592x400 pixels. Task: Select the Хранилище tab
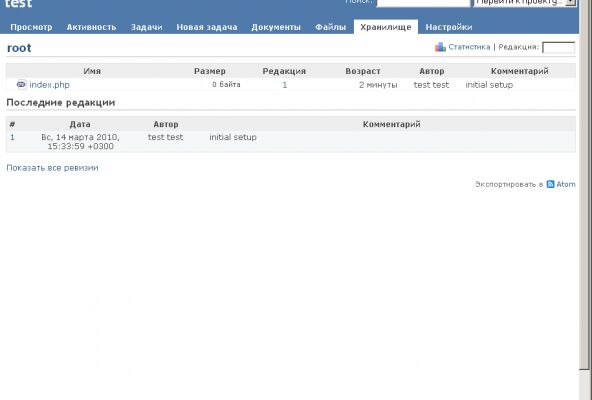click(x=385, y=27)
